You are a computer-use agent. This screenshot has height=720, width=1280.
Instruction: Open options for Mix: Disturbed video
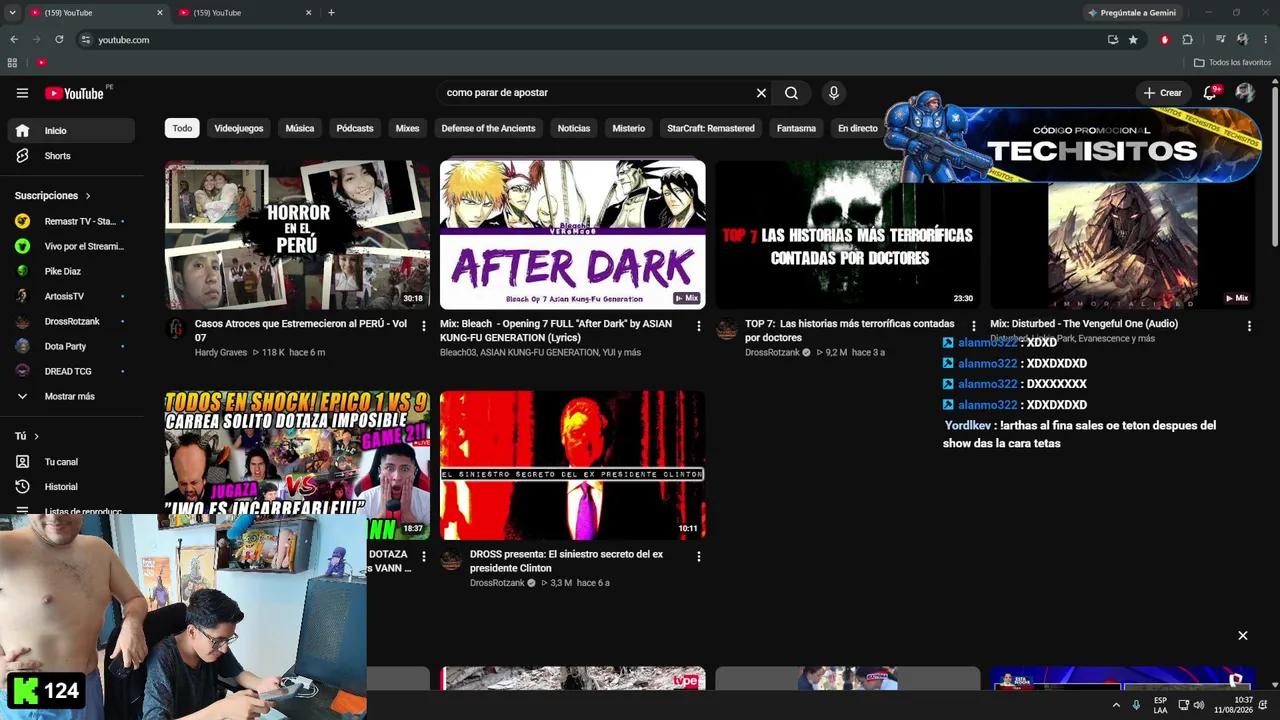click(x=1249, y=326)
